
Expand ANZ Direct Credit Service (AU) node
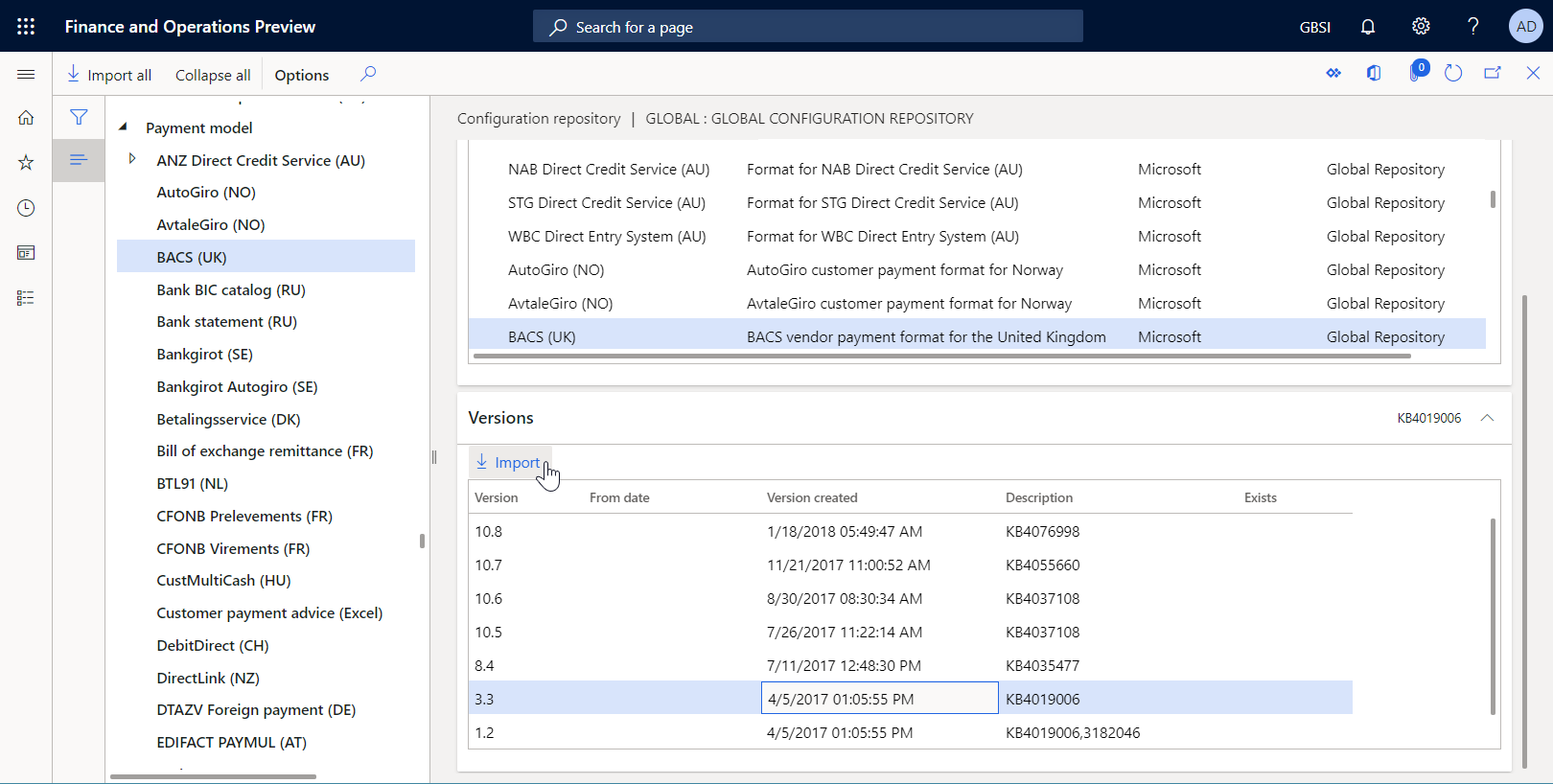[132, 159]
